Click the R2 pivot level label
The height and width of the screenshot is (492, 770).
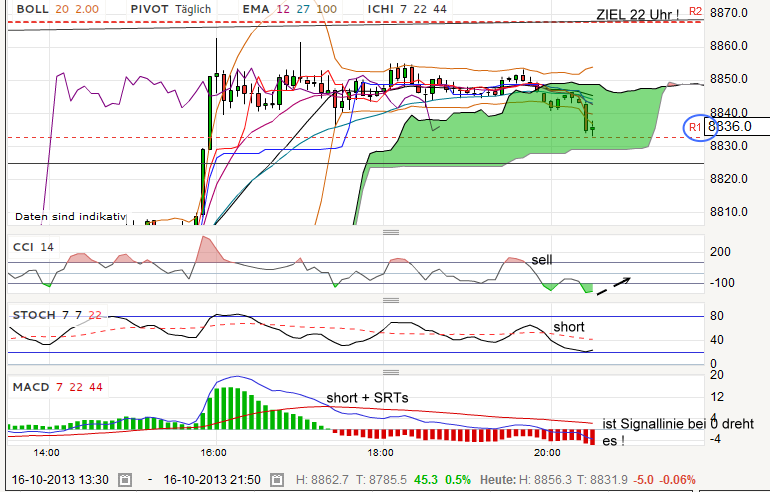(695, 11)
